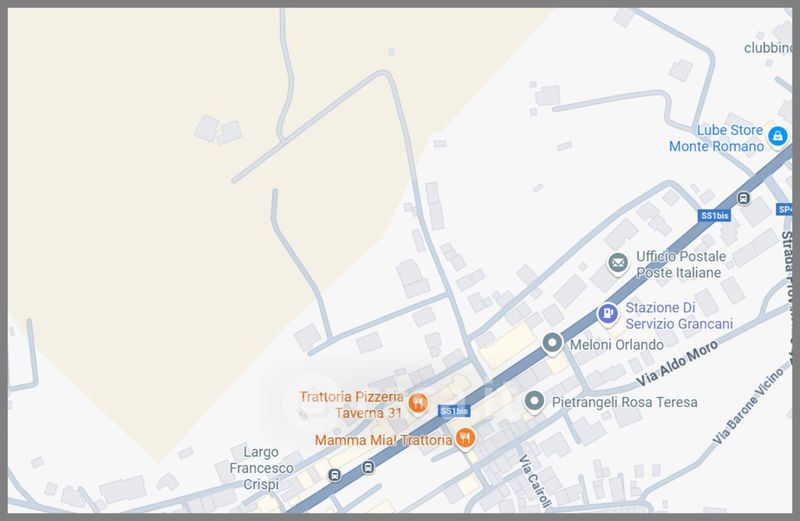Click the Lube Store Monte Romano shopping pin
The width and height of the screenshot is (800, 521).
(777, 136)
